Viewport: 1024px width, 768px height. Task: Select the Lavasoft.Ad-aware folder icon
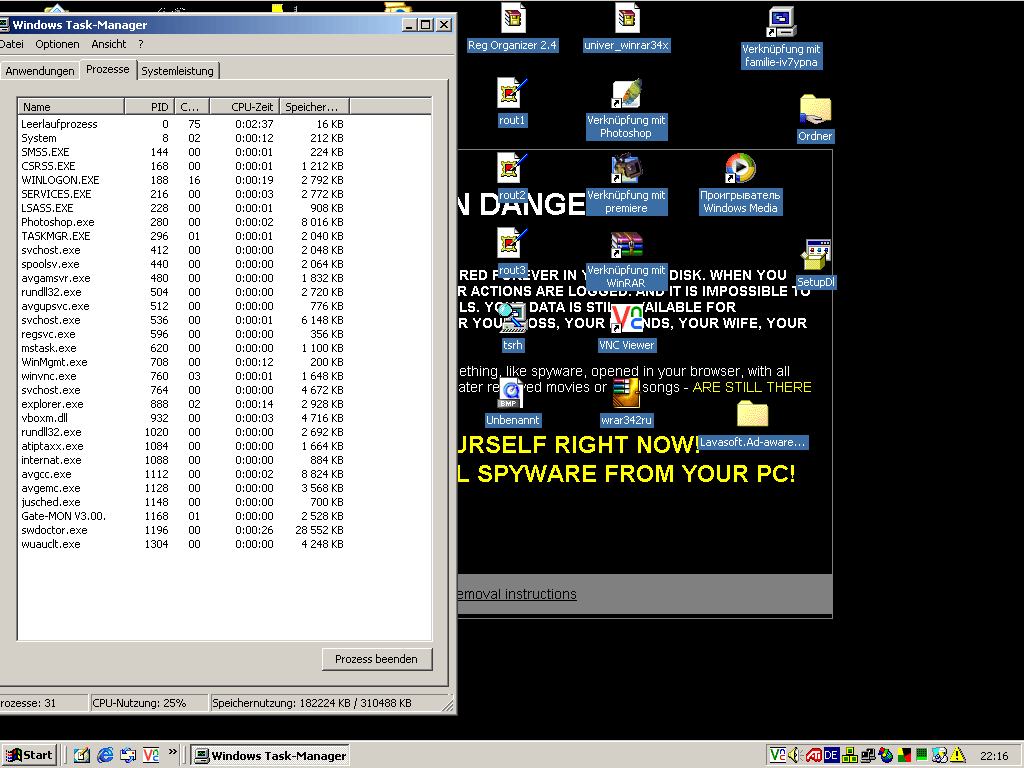point(753,424)
